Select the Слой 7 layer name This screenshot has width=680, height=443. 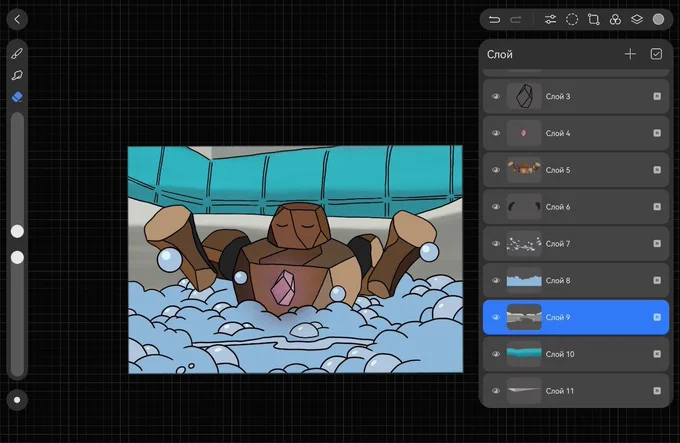558,244
